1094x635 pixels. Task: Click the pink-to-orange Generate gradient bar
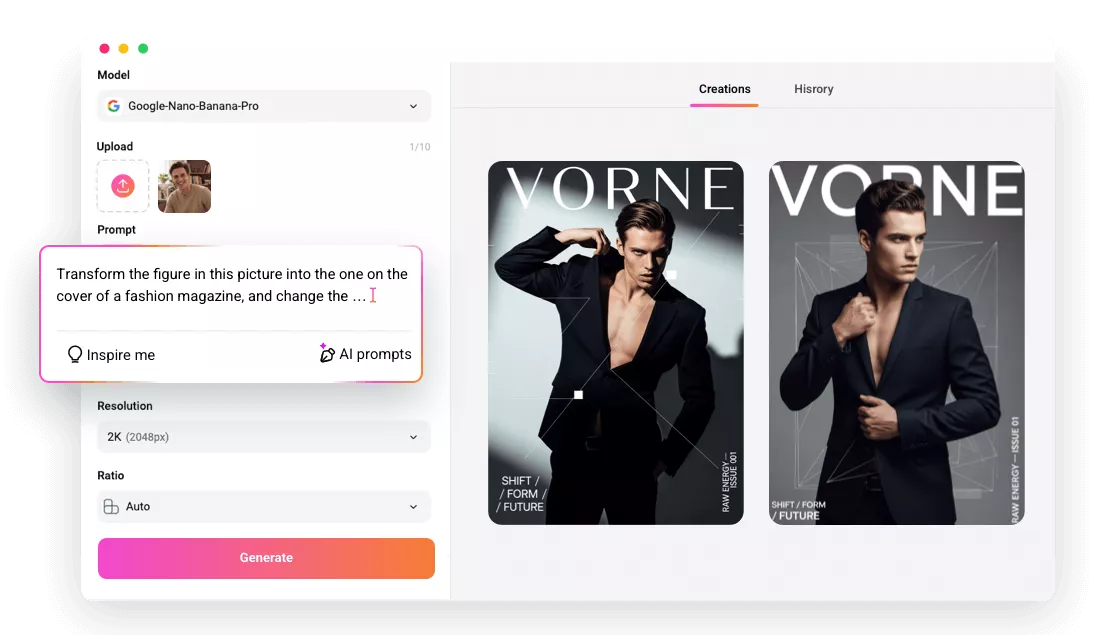(x=265, y=558)
